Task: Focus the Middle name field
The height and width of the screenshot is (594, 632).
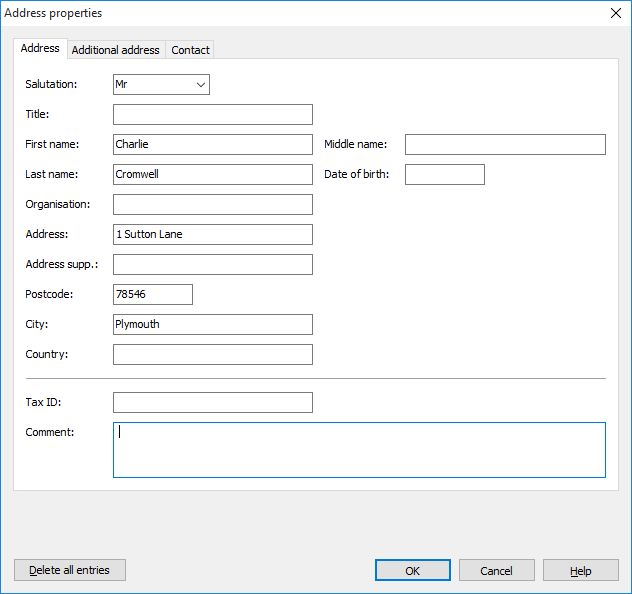Action: coord(505,144)
